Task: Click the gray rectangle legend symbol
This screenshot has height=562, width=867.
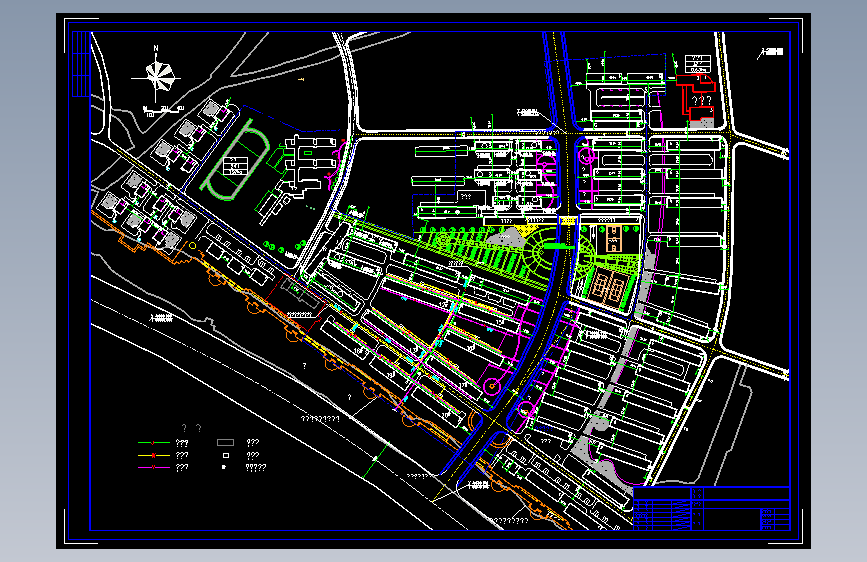Action: (x=225, y=443)
